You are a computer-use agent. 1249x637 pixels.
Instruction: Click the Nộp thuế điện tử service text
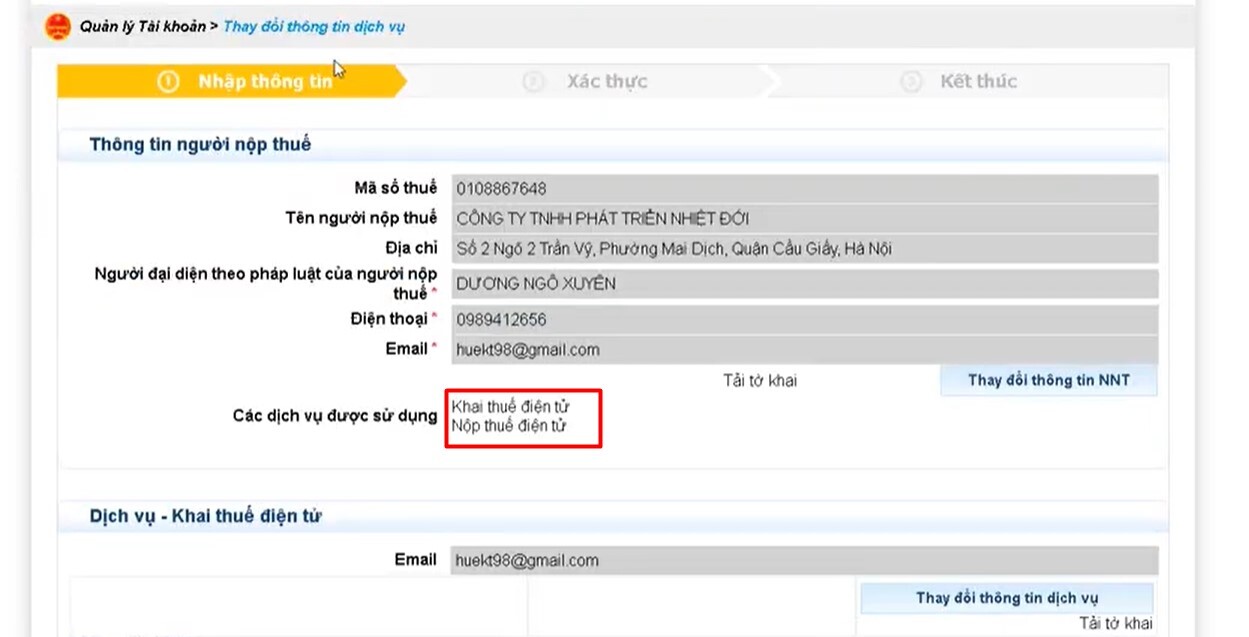coord(509,426)
